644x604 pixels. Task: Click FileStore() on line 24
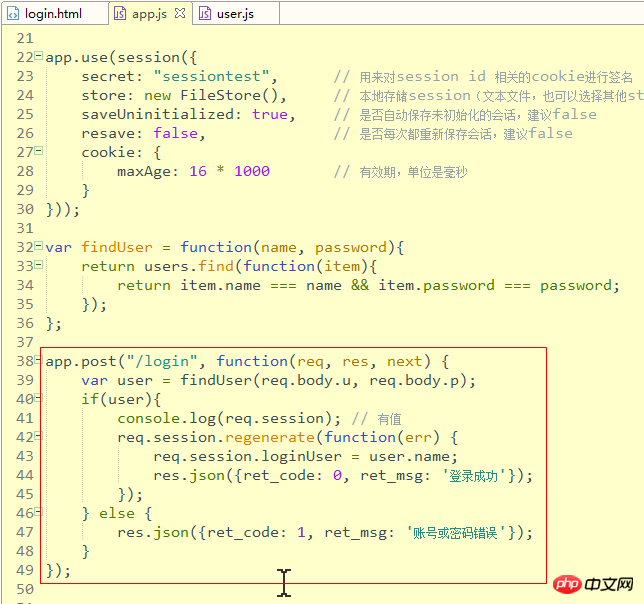(x=229, y=95)
